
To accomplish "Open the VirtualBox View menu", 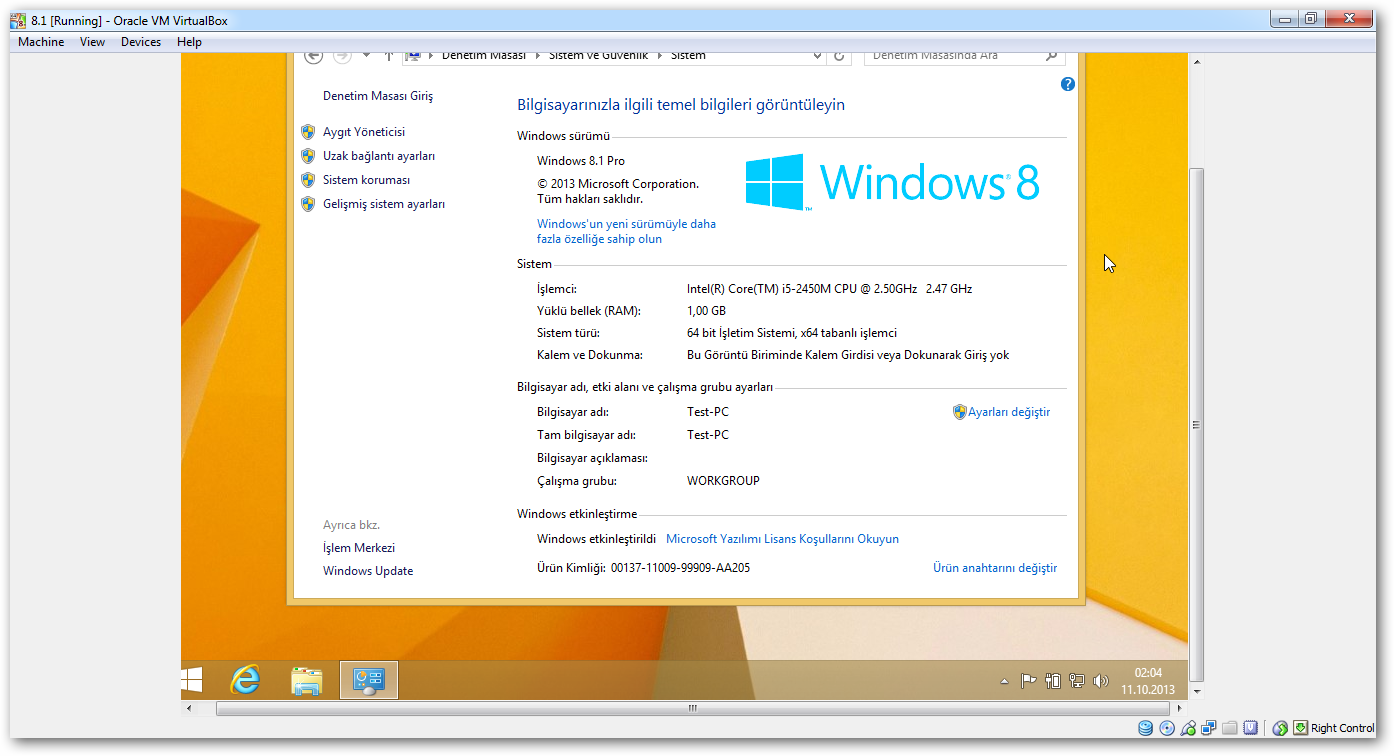I will (92, 42).
